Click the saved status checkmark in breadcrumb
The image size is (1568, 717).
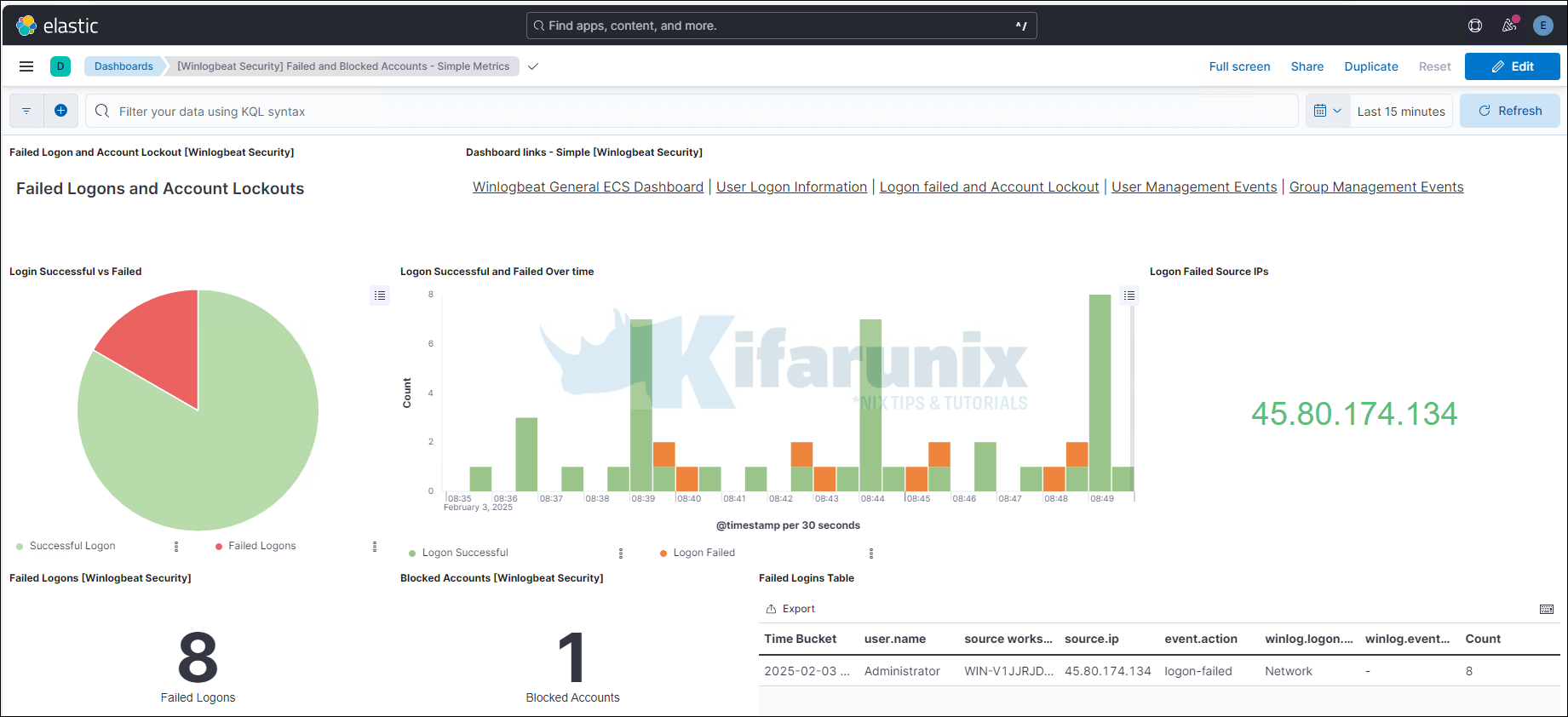pos(533,66)
